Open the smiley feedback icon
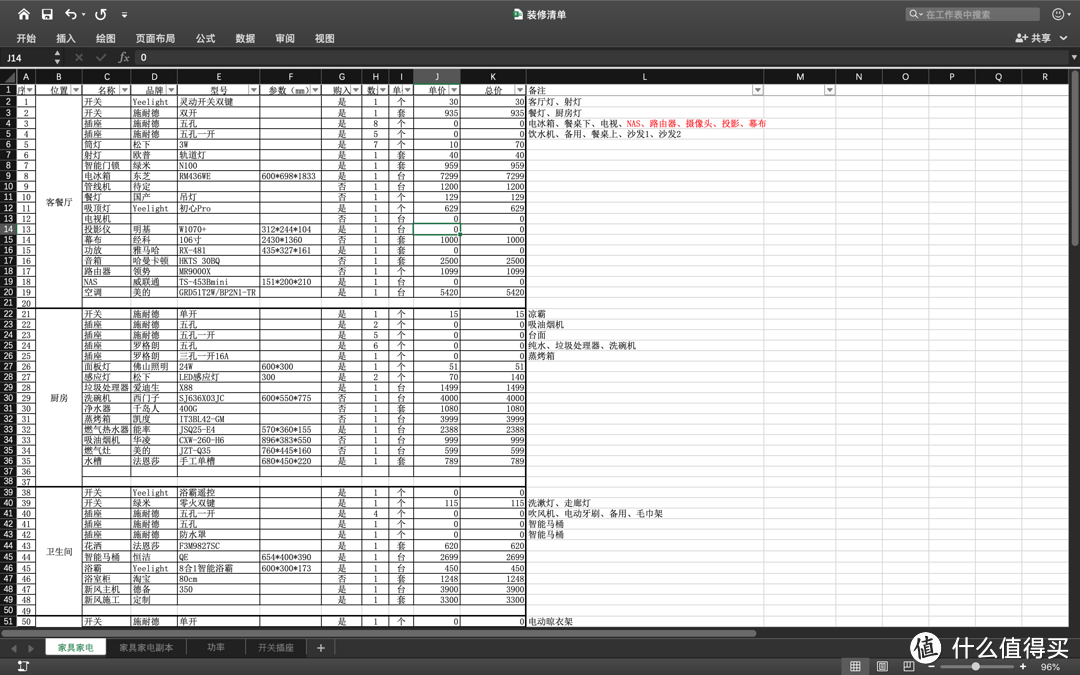1080x675 pixels. coord(1058,14)
